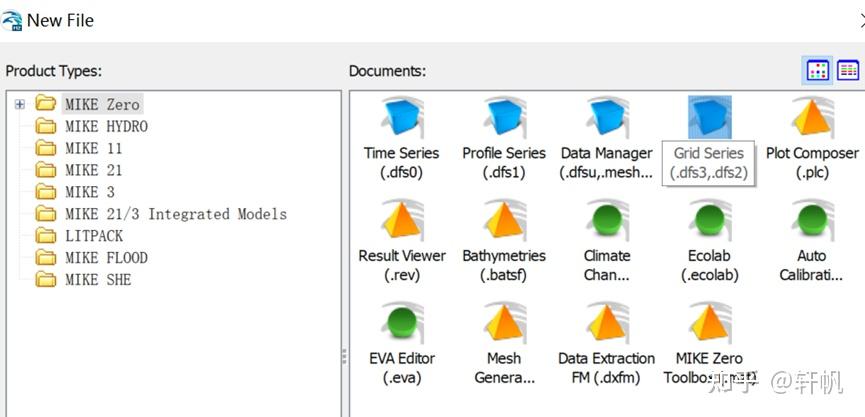This screenshot has width=865, height=417.
Task: Switch to large icons view
Action: pyautogui.click(x=818, y=70)
